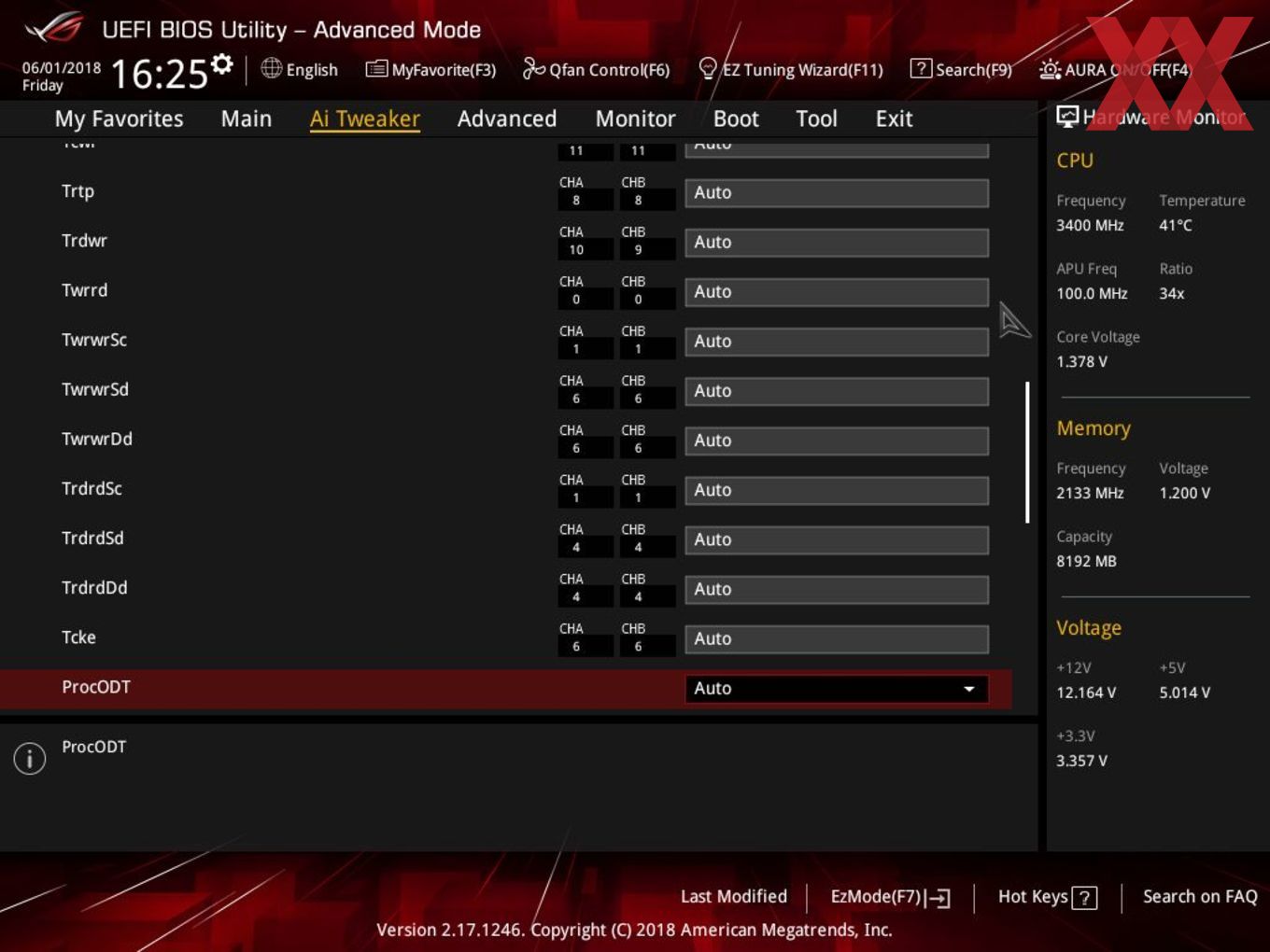Open the Exit tab
1270x952 pixels.
[894, 119]
